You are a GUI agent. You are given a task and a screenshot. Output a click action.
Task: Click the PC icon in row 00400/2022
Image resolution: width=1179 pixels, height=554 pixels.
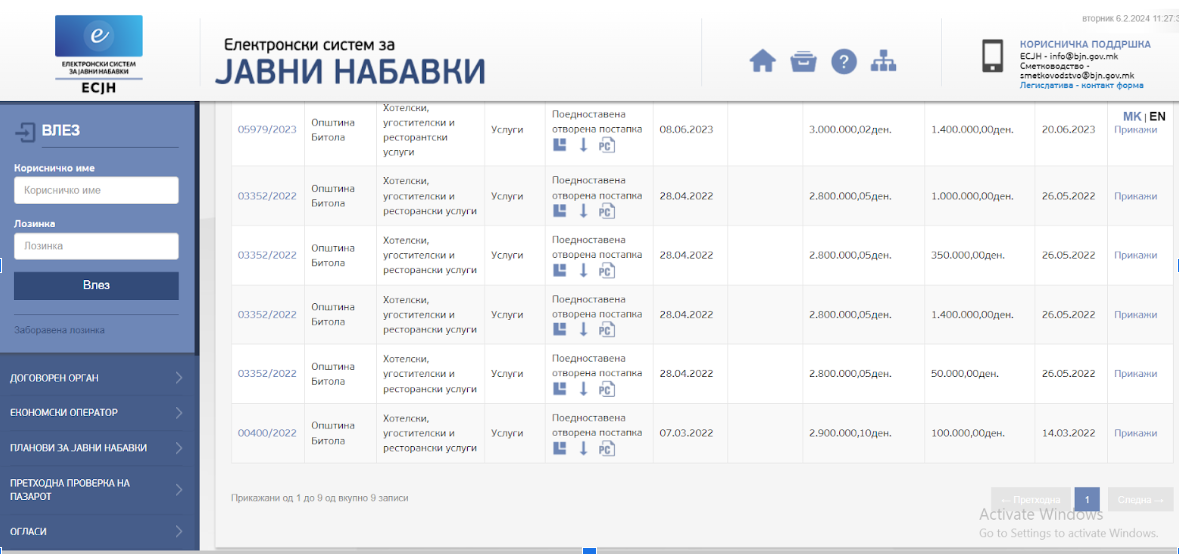[x=606, y=449]
